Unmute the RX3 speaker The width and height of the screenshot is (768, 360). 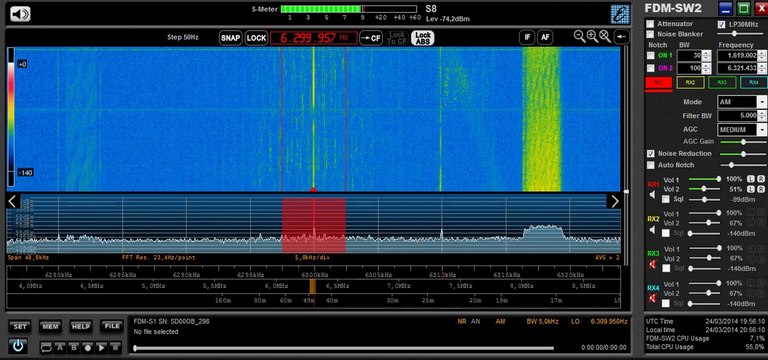point(652,264)
